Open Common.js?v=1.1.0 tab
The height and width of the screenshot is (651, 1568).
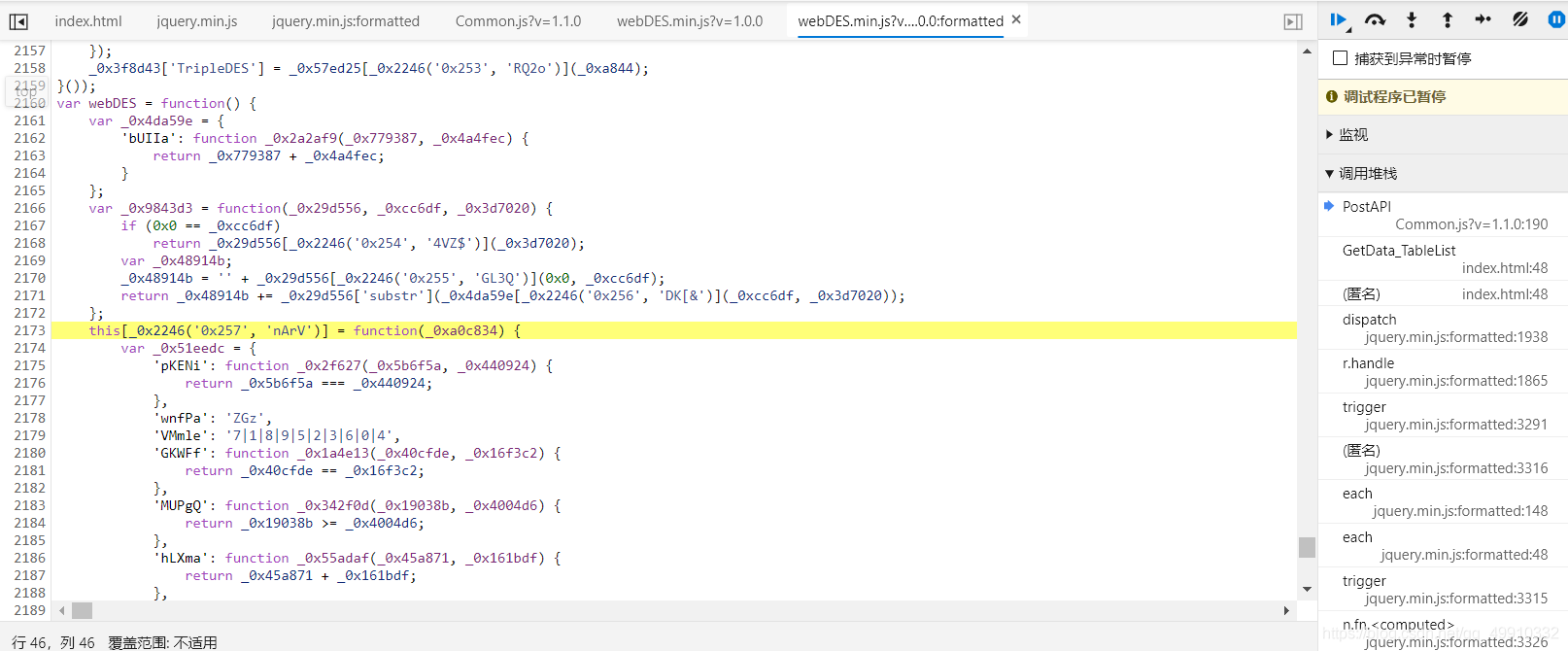pos(519,20)
